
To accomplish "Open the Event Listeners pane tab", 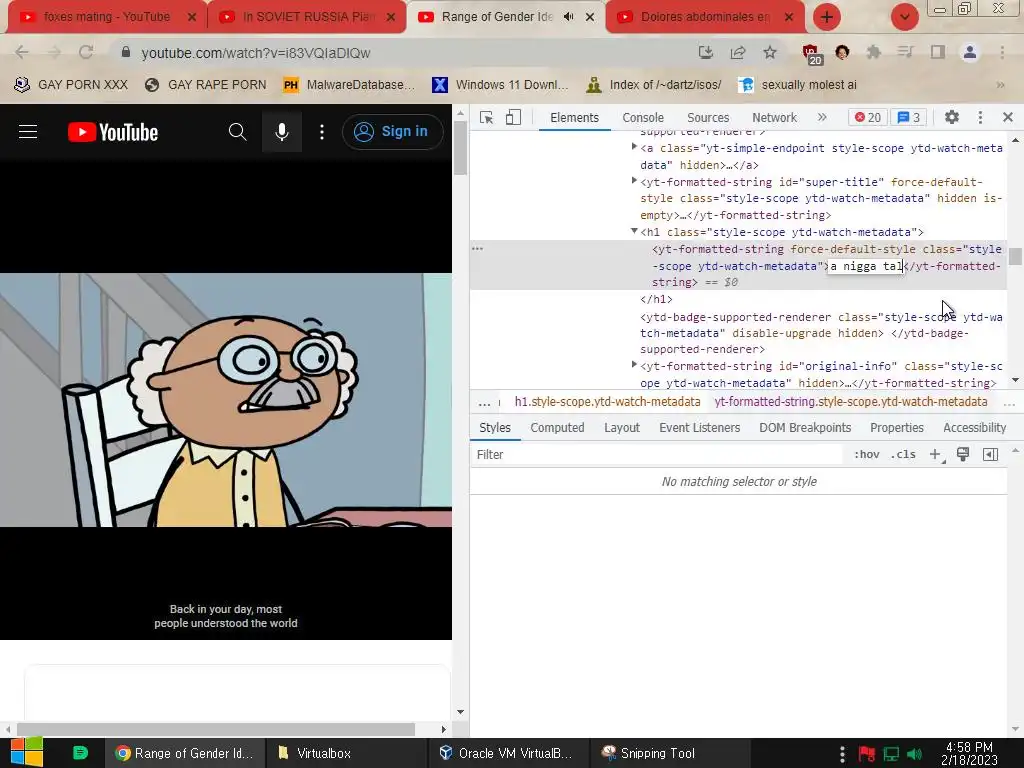I will tap(699, 428).
